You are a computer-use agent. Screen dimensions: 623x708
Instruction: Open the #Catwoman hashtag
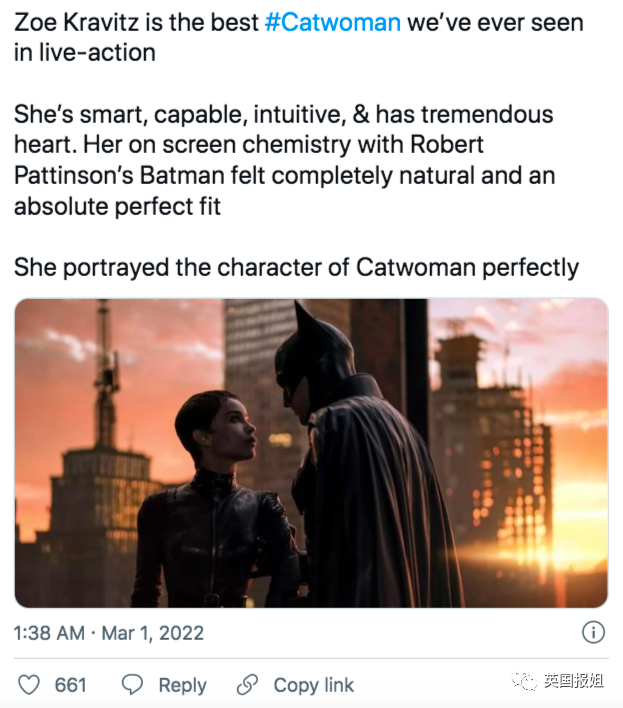333,23
